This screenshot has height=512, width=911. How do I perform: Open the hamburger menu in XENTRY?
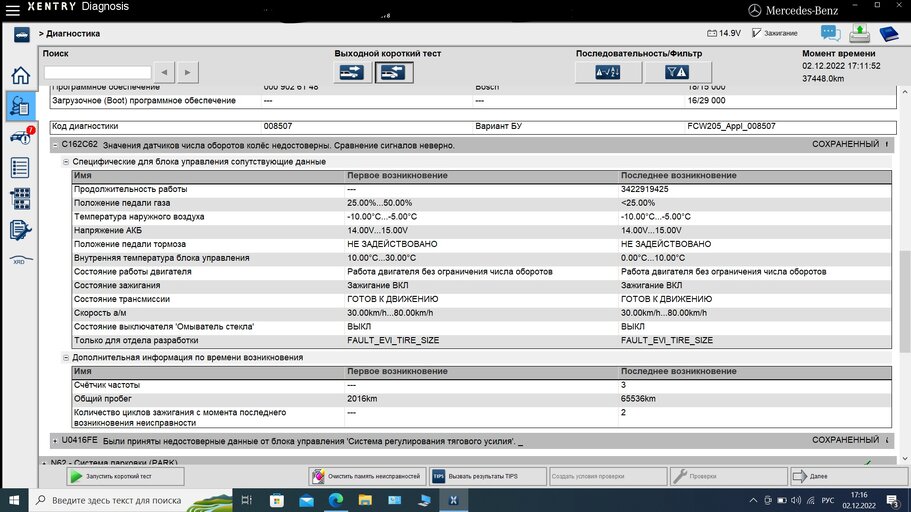(x=12, y=9)
